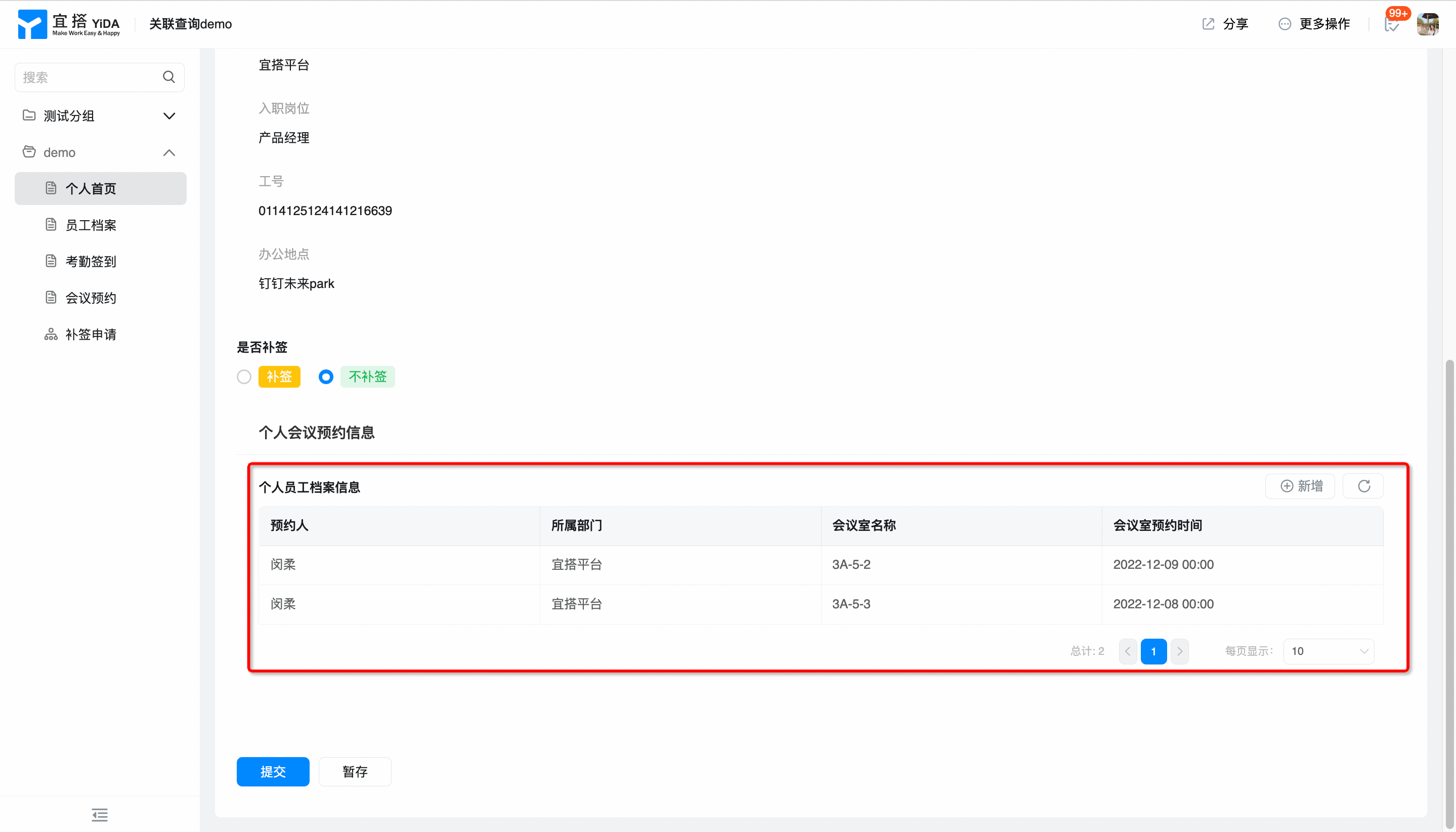
Task: Open 补签申请 in sidebar
Action: click(101, 335)
